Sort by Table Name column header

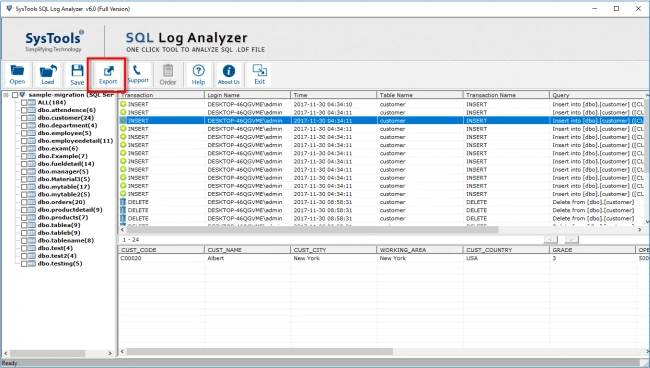[420, 95]
